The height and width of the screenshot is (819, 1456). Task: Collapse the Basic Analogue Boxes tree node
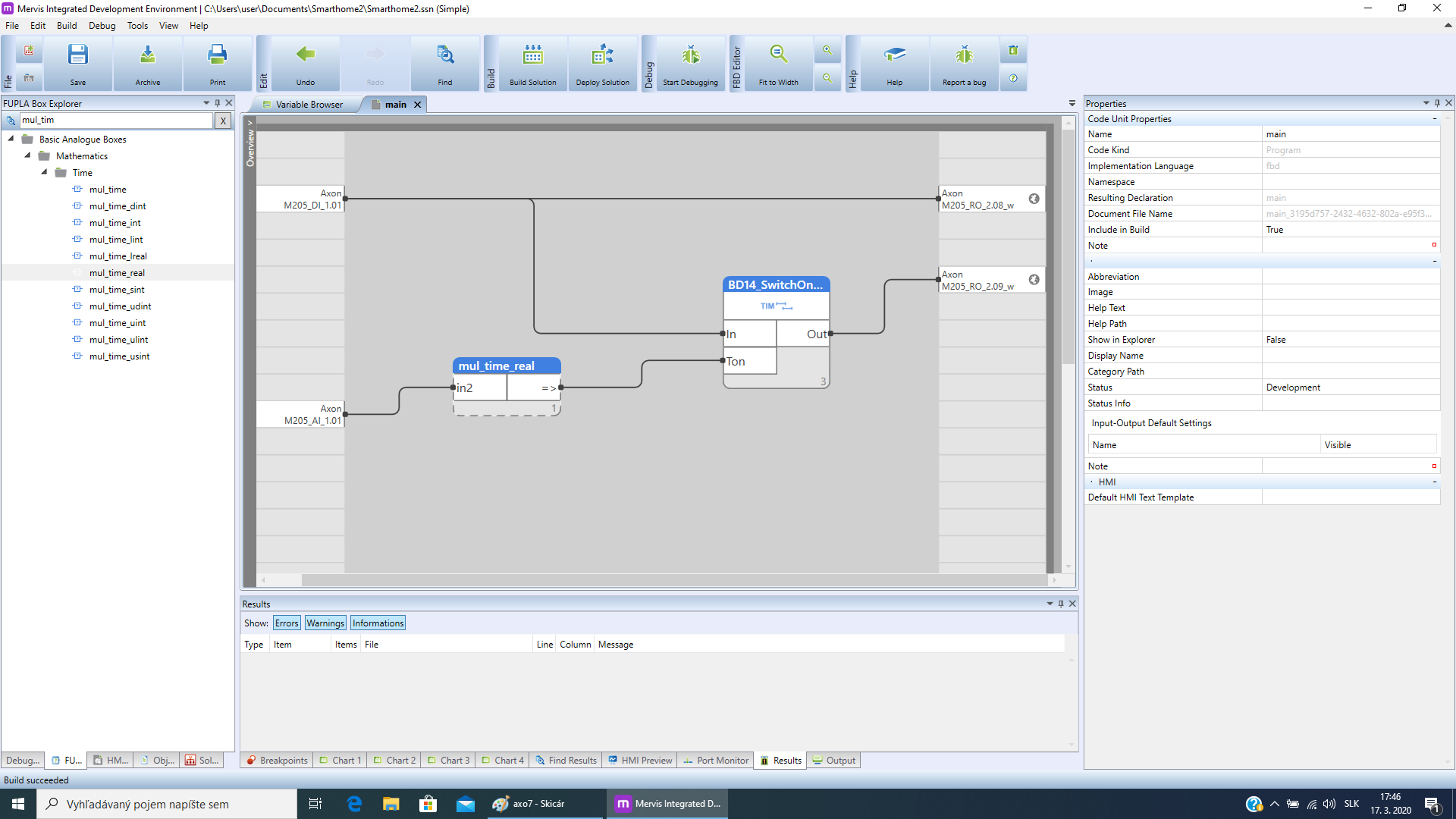[x=11, y=139]
